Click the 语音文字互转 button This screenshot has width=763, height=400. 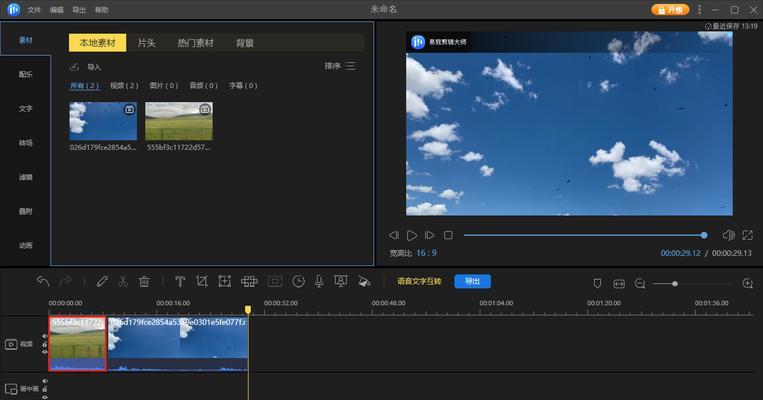pos(419,281)
